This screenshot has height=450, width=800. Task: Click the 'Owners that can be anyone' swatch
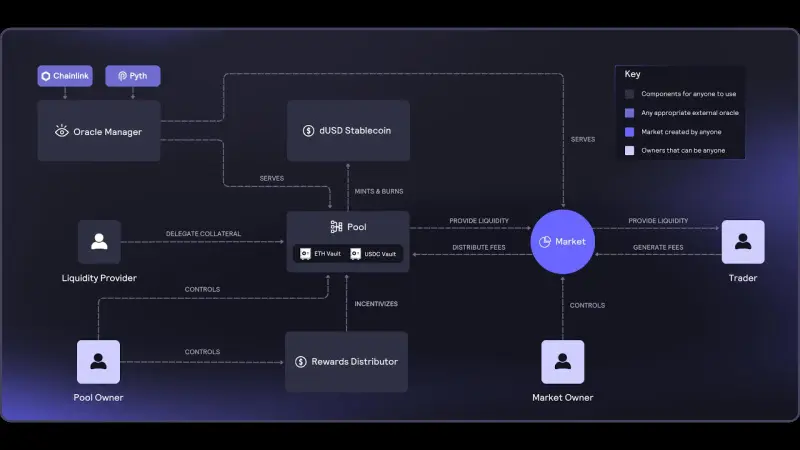tap(629, 151)
